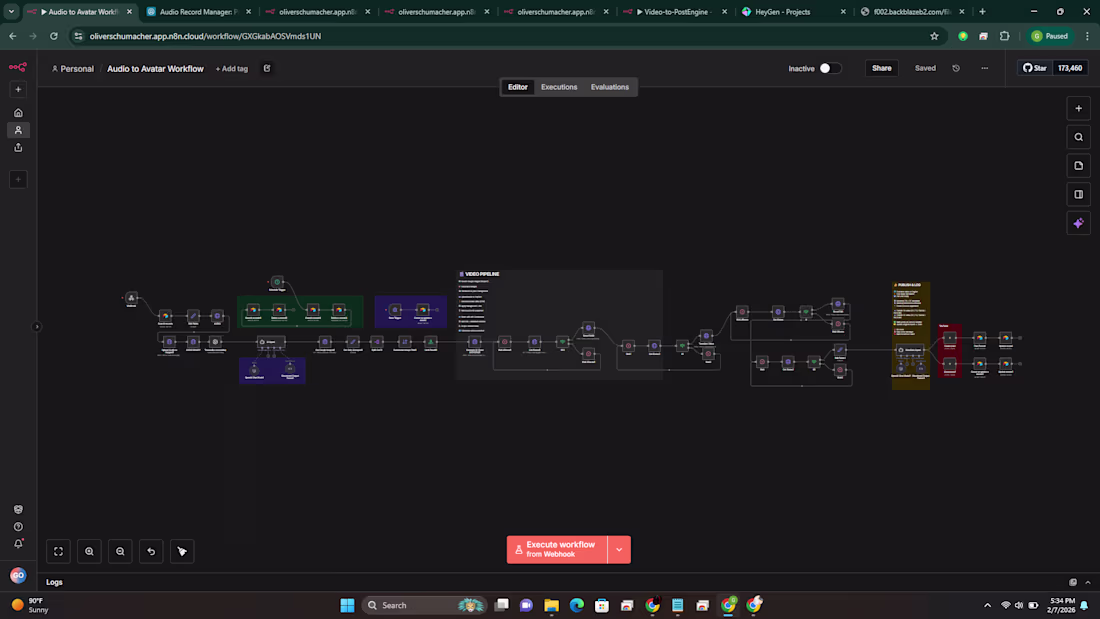Click Execute workflow from Webhook
Screen dimensions: 1100x619
pos(557,550)
